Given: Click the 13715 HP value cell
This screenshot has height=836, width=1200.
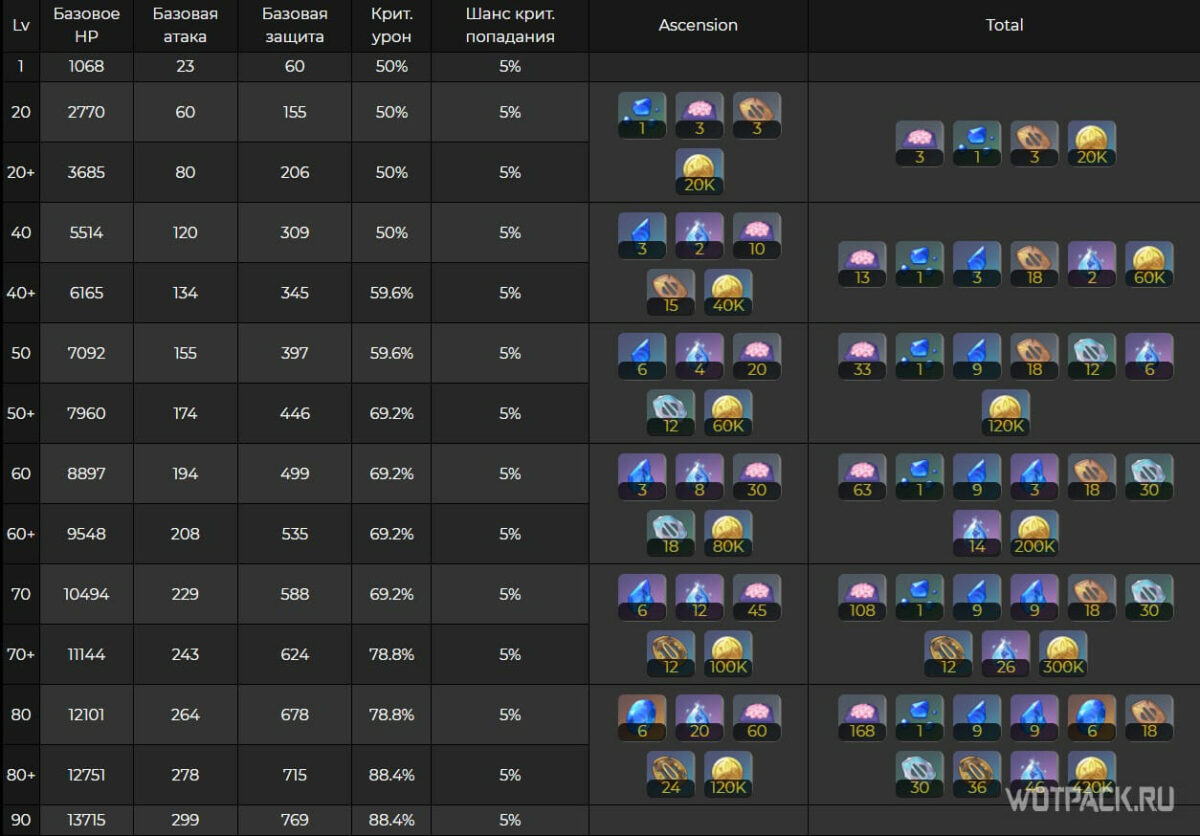Looking at the screenshot, I should [86, 820].
